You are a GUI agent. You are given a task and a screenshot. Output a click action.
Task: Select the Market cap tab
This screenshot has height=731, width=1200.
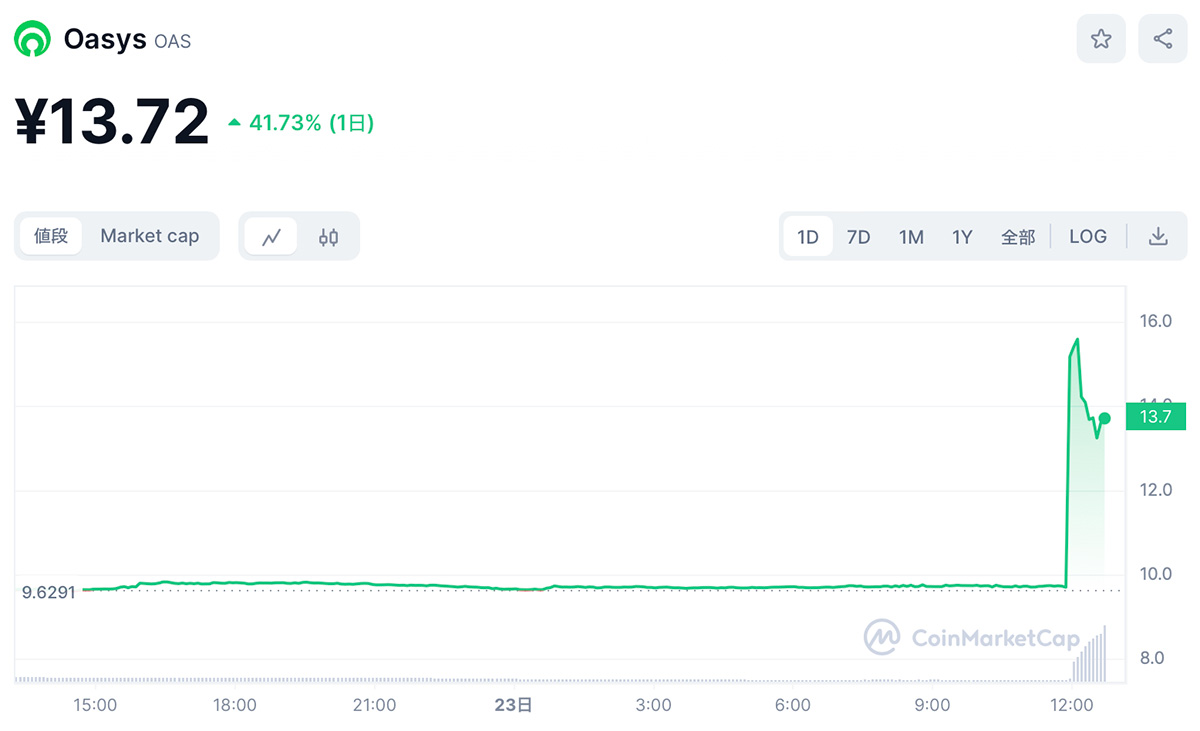click(x=150, y=236)
